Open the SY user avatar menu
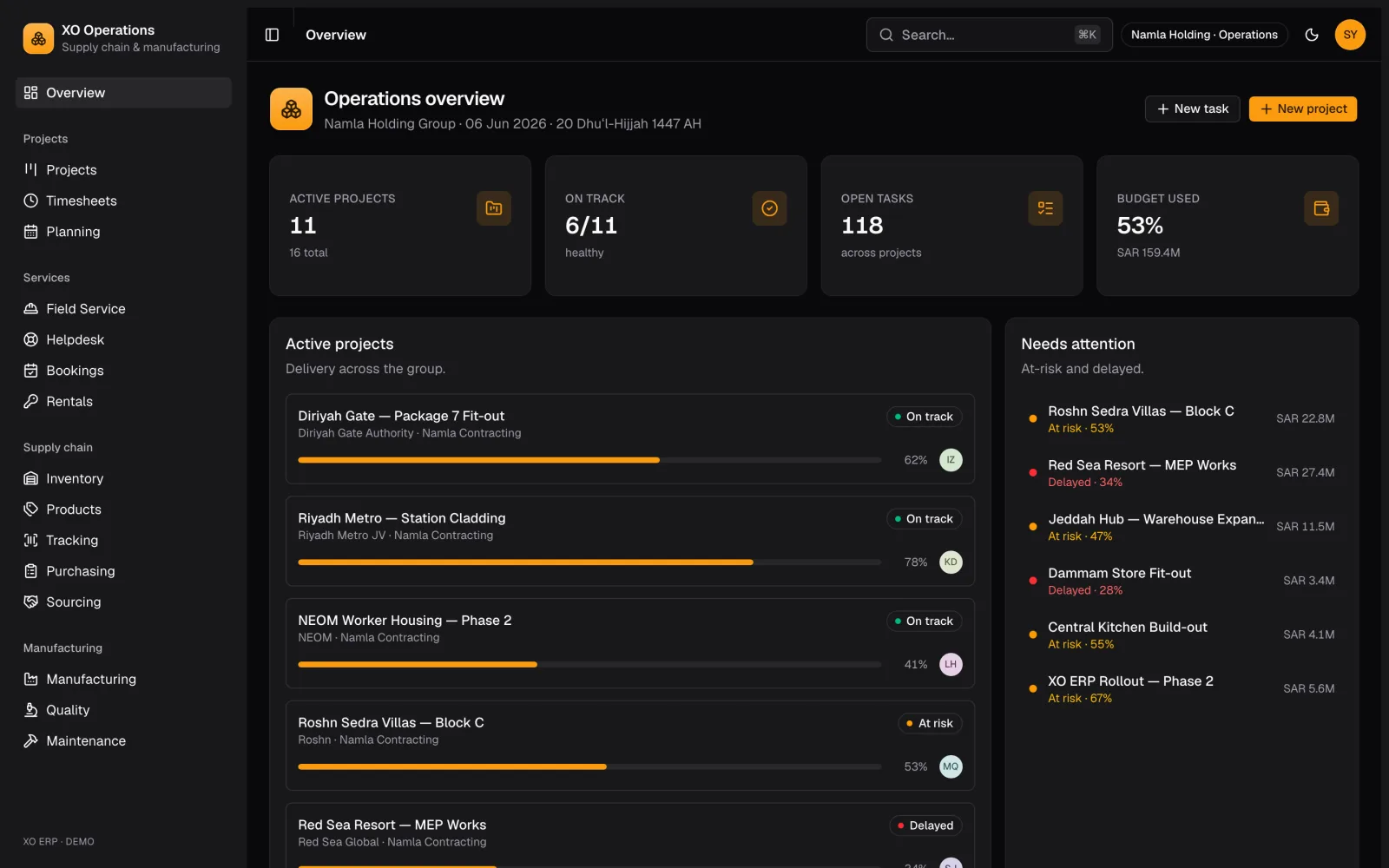The image size is (1389, 868). click(x=1350, y=35)
